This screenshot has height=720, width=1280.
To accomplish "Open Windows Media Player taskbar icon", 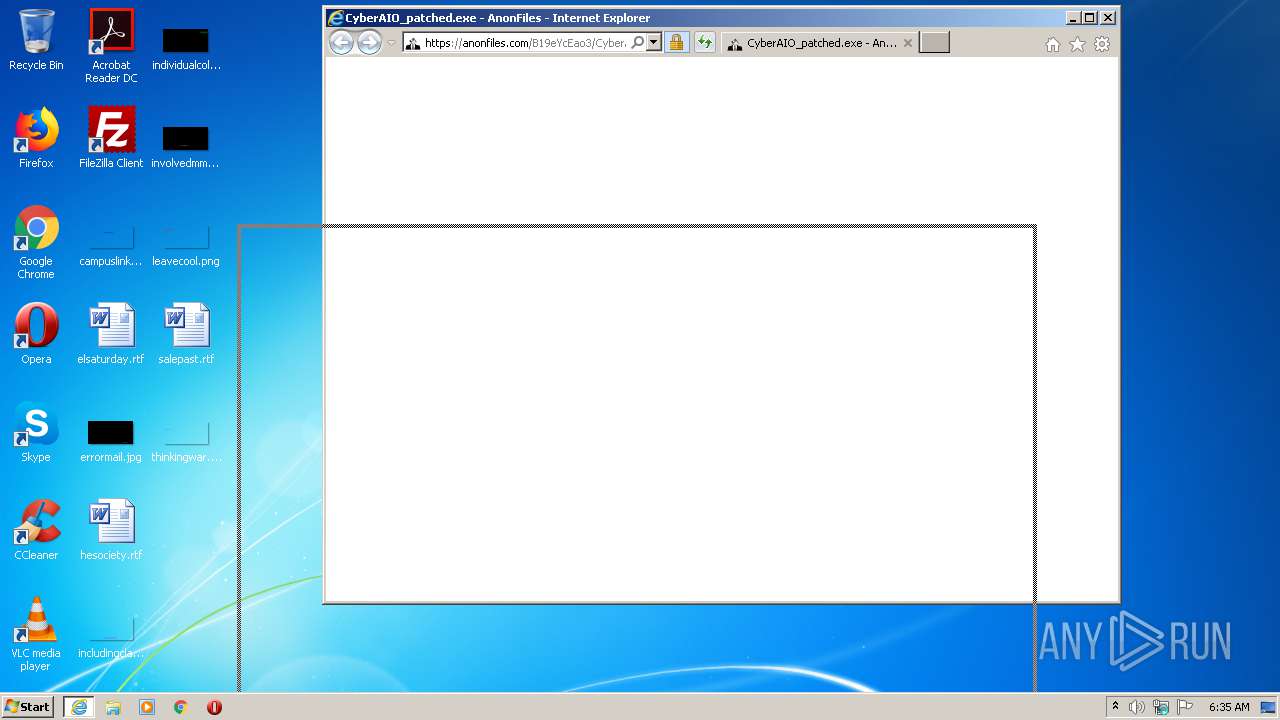I will [x=147, y=707].
